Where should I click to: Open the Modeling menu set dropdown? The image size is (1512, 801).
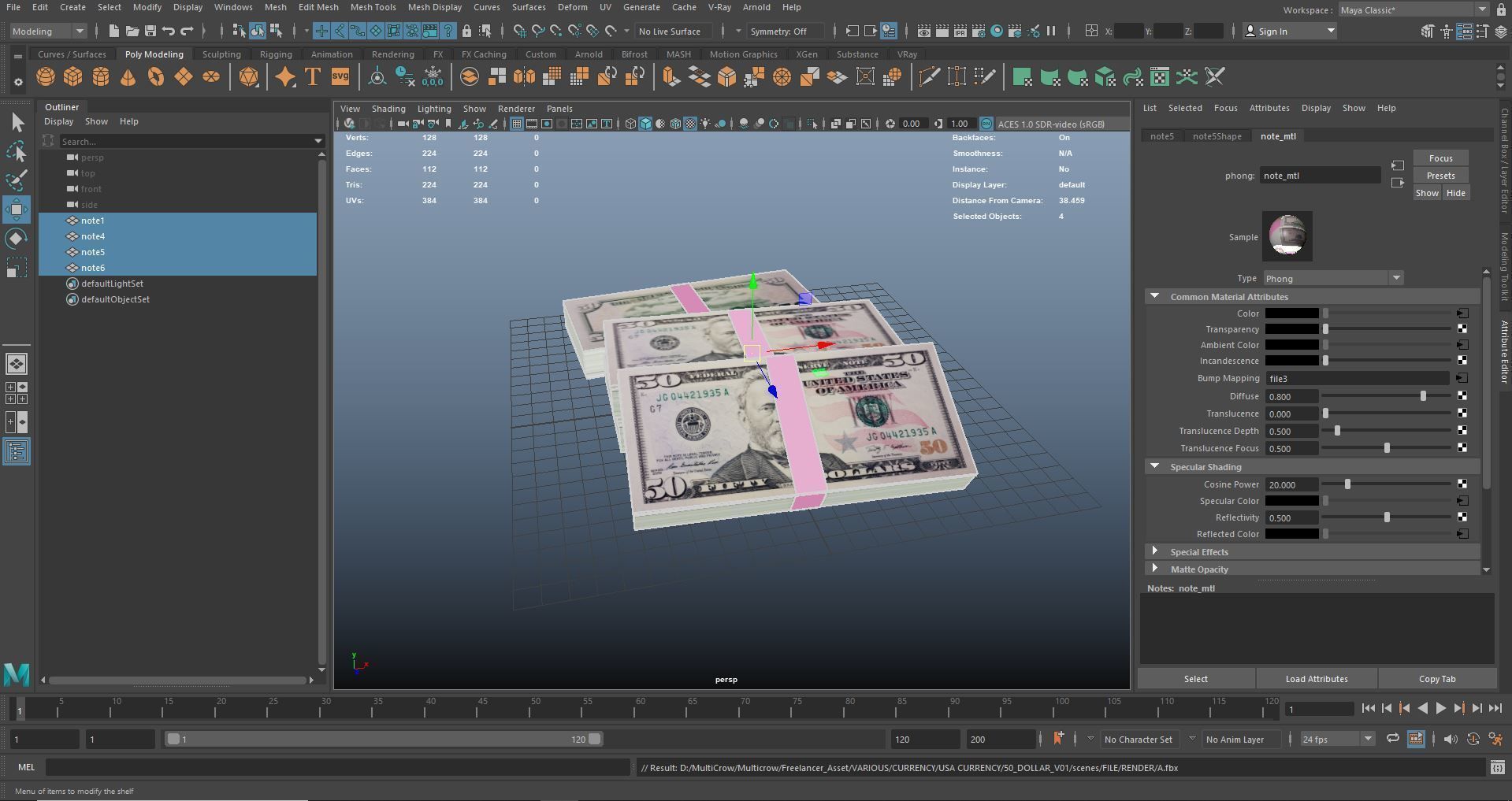tap(48, 31)
